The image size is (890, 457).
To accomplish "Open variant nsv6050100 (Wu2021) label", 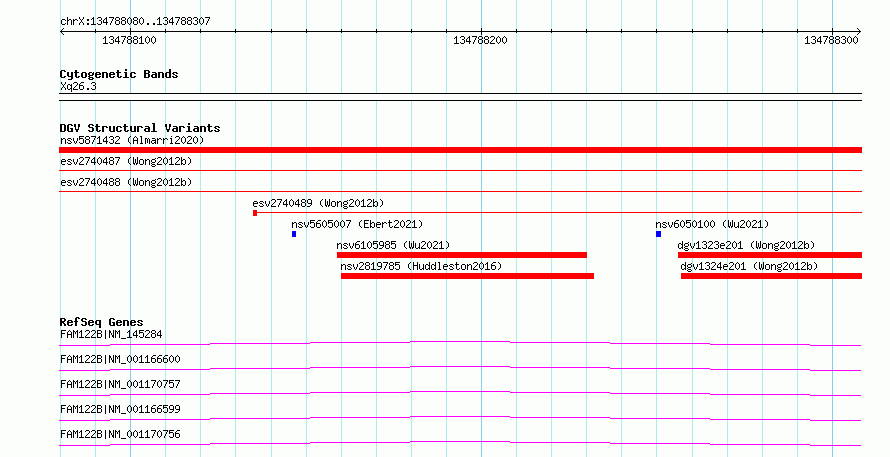I will point(712,224).
